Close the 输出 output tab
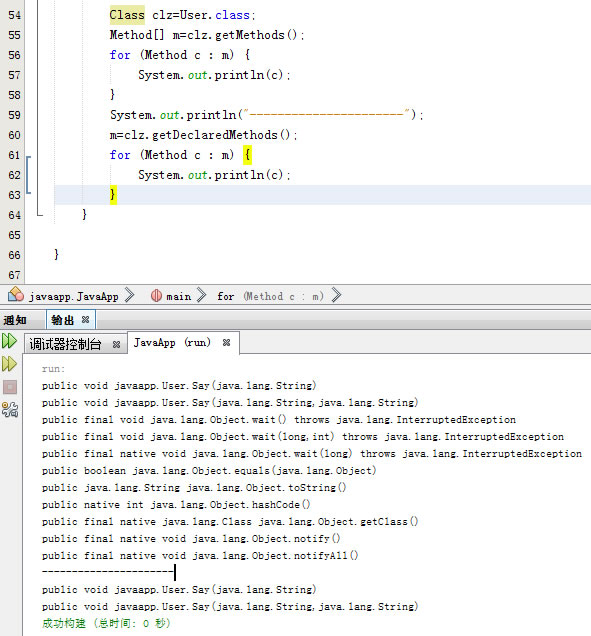This screenshot has width=591, height=636. click(85, 320)
